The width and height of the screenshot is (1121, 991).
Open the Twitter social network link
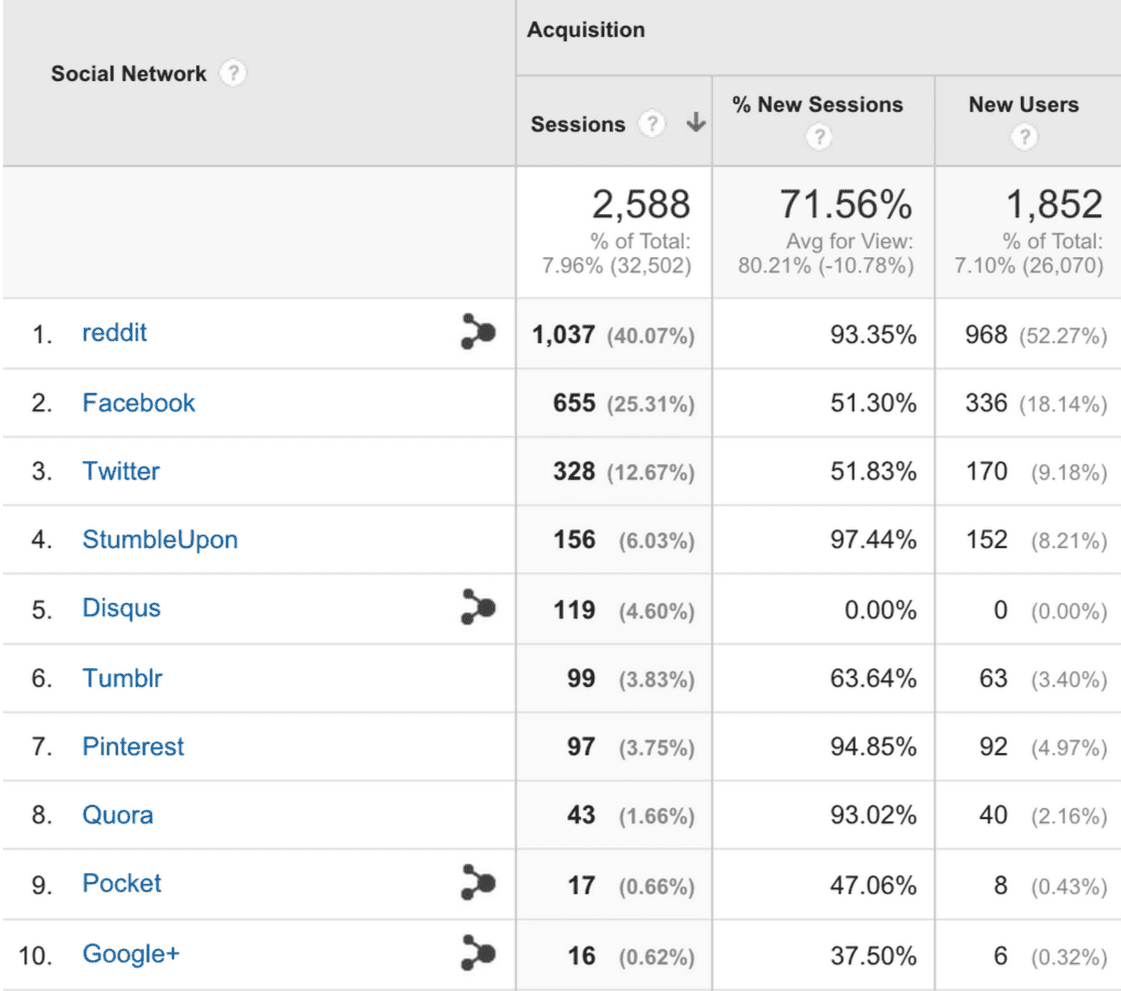coord(121,471)
